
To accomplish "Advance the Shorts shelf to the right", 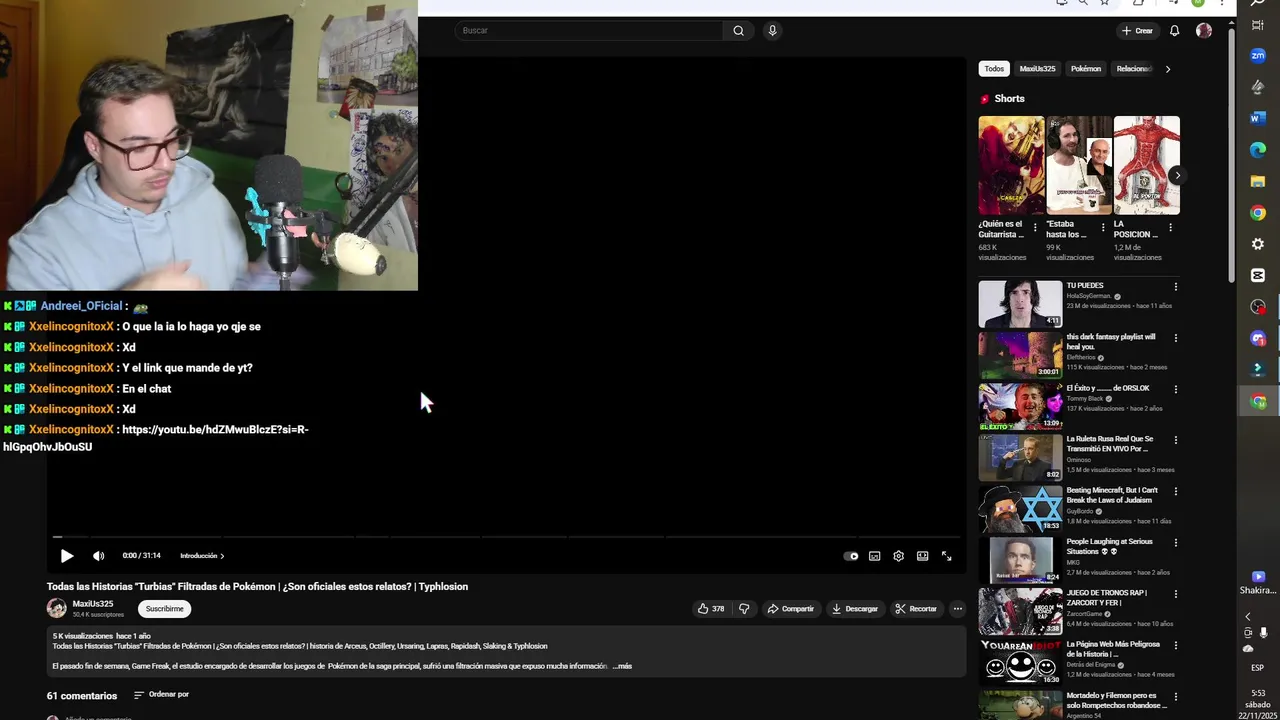I will pyautogui.click(x=1177, y=175).
